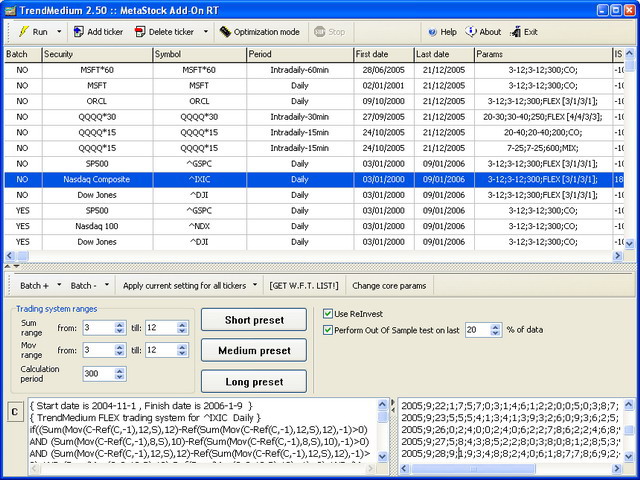640x480 pixels.
Task: Click the Sum range till spinner arrows
Action: (182, 327)
